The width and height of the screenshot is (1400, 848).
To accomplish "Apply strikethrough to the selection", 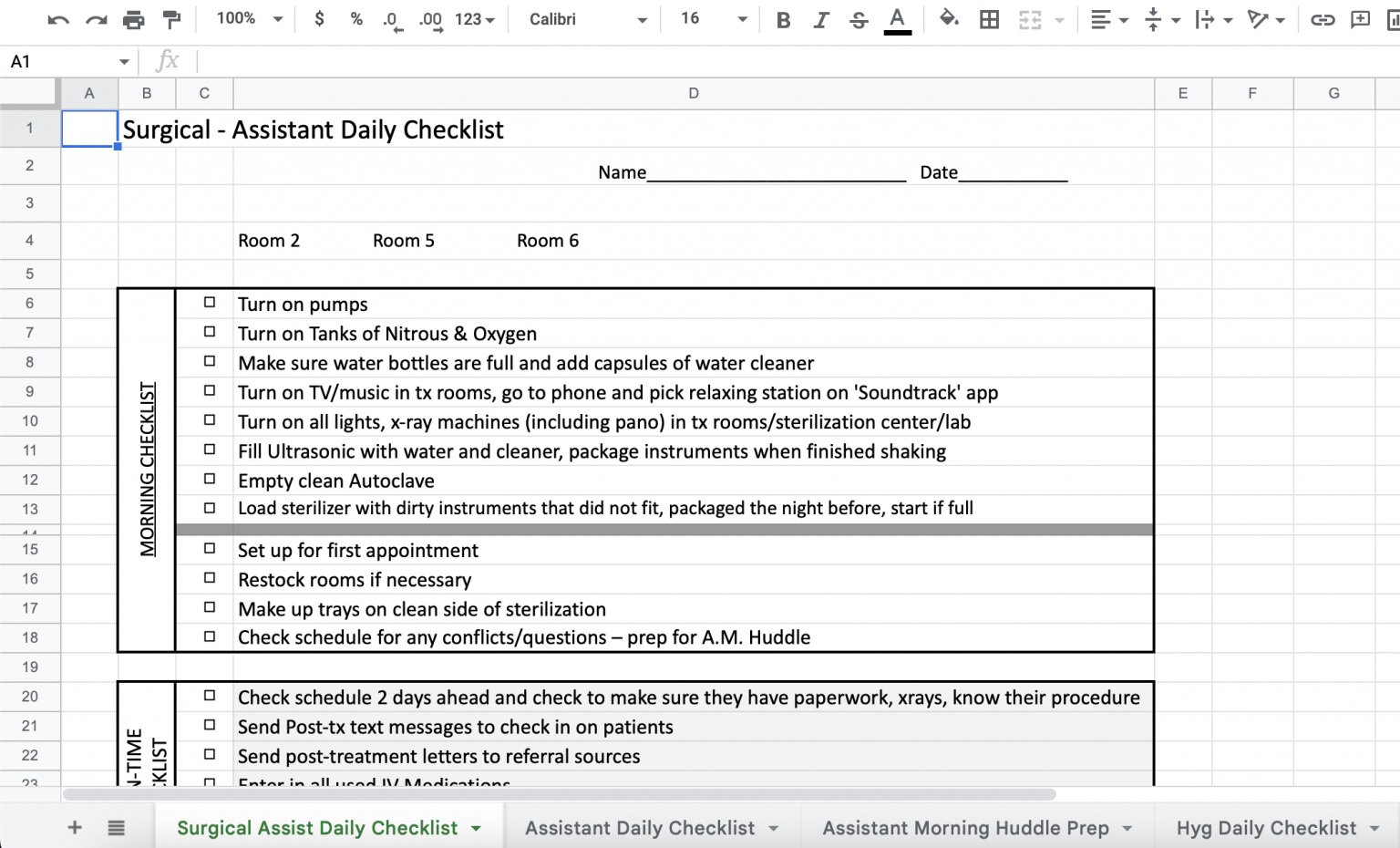I will (859, 18).
